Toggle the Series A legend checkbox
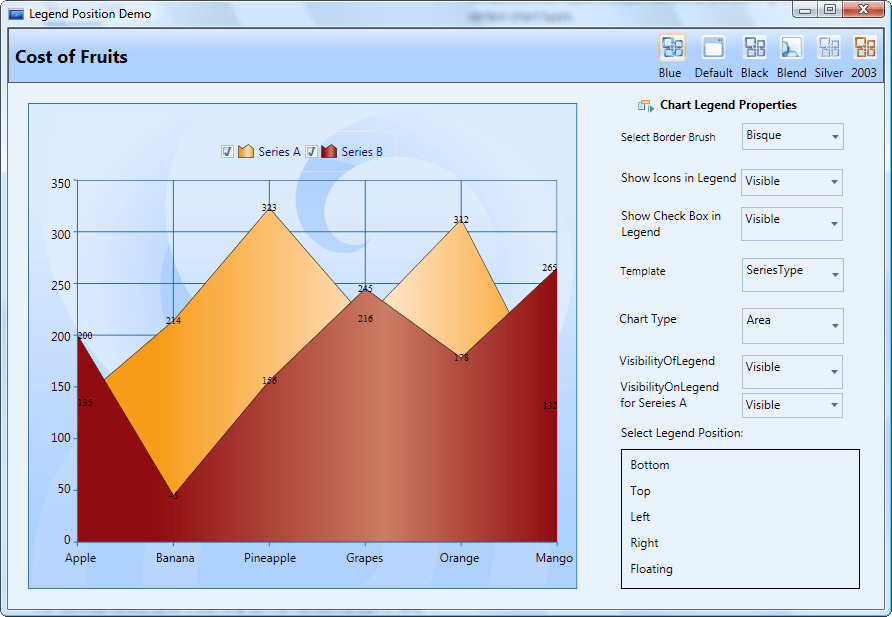The image size is (892, 617). pos(228,152)
